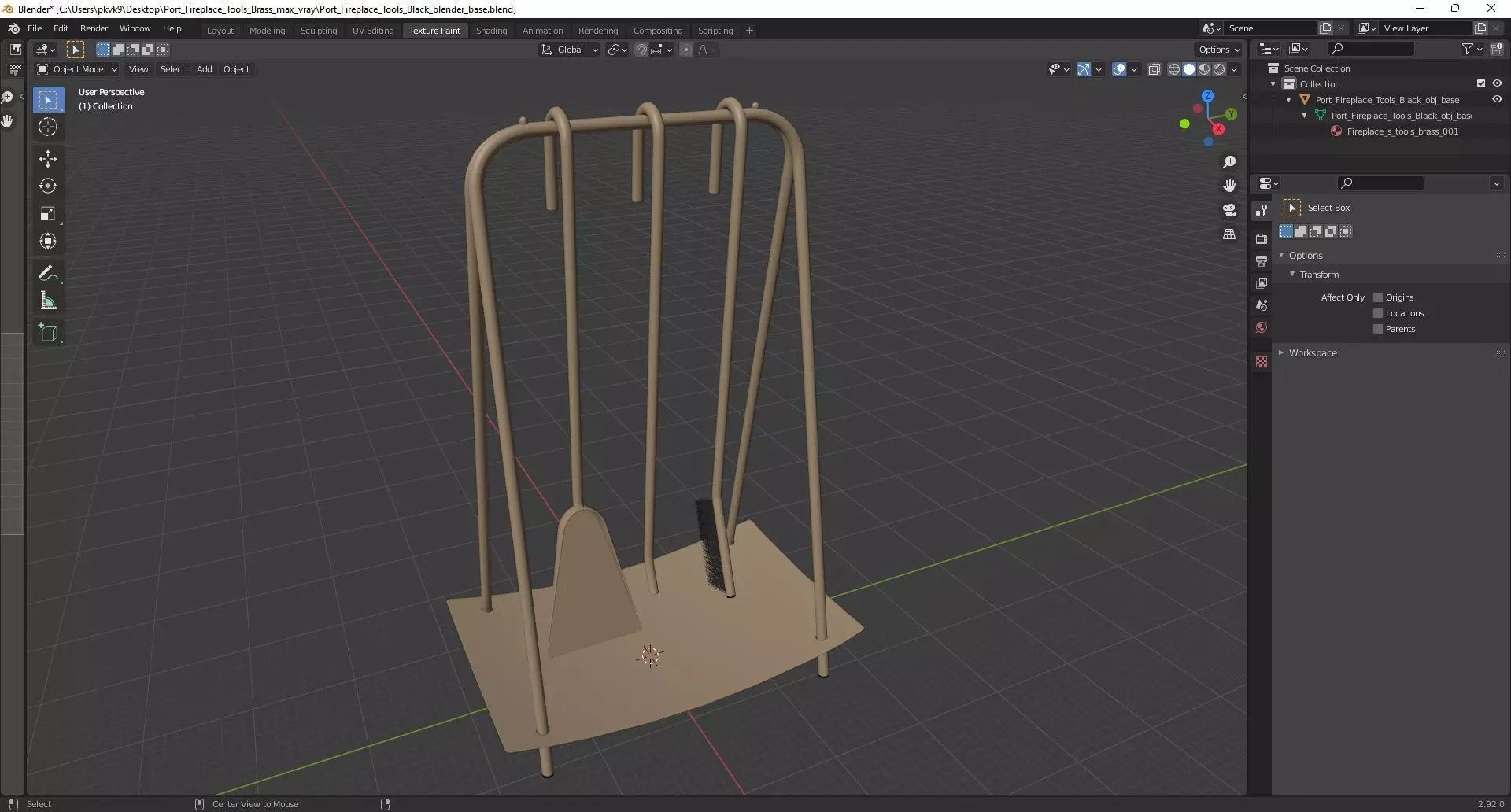Switch to the UV Editing workspace tab
1511x812 pixels.
pyautogui.click(x=373, y=31)
